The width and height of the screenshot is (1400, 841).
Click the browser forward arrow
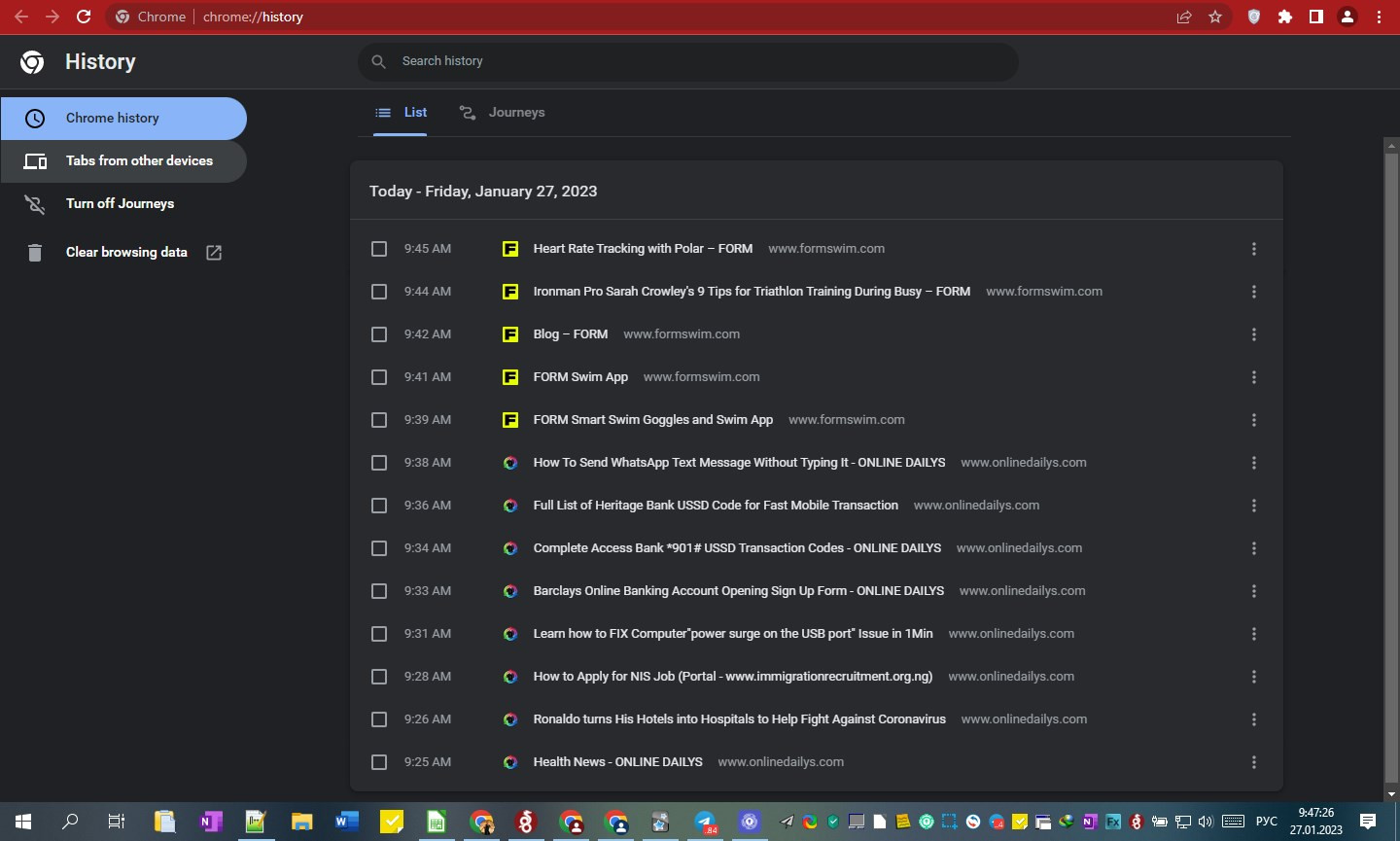(x=52, y=17)
